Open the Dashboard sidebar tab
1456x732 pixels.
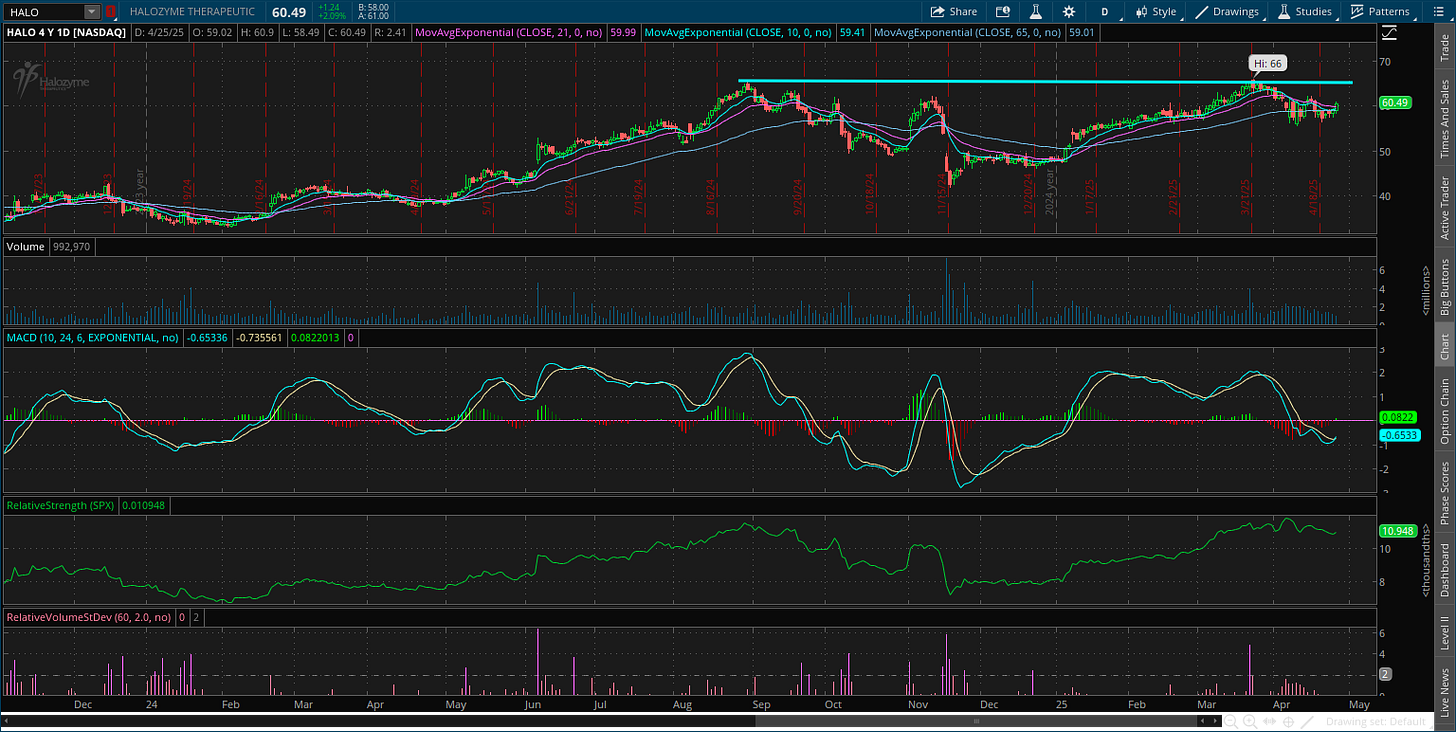(x=1444, y=571)
